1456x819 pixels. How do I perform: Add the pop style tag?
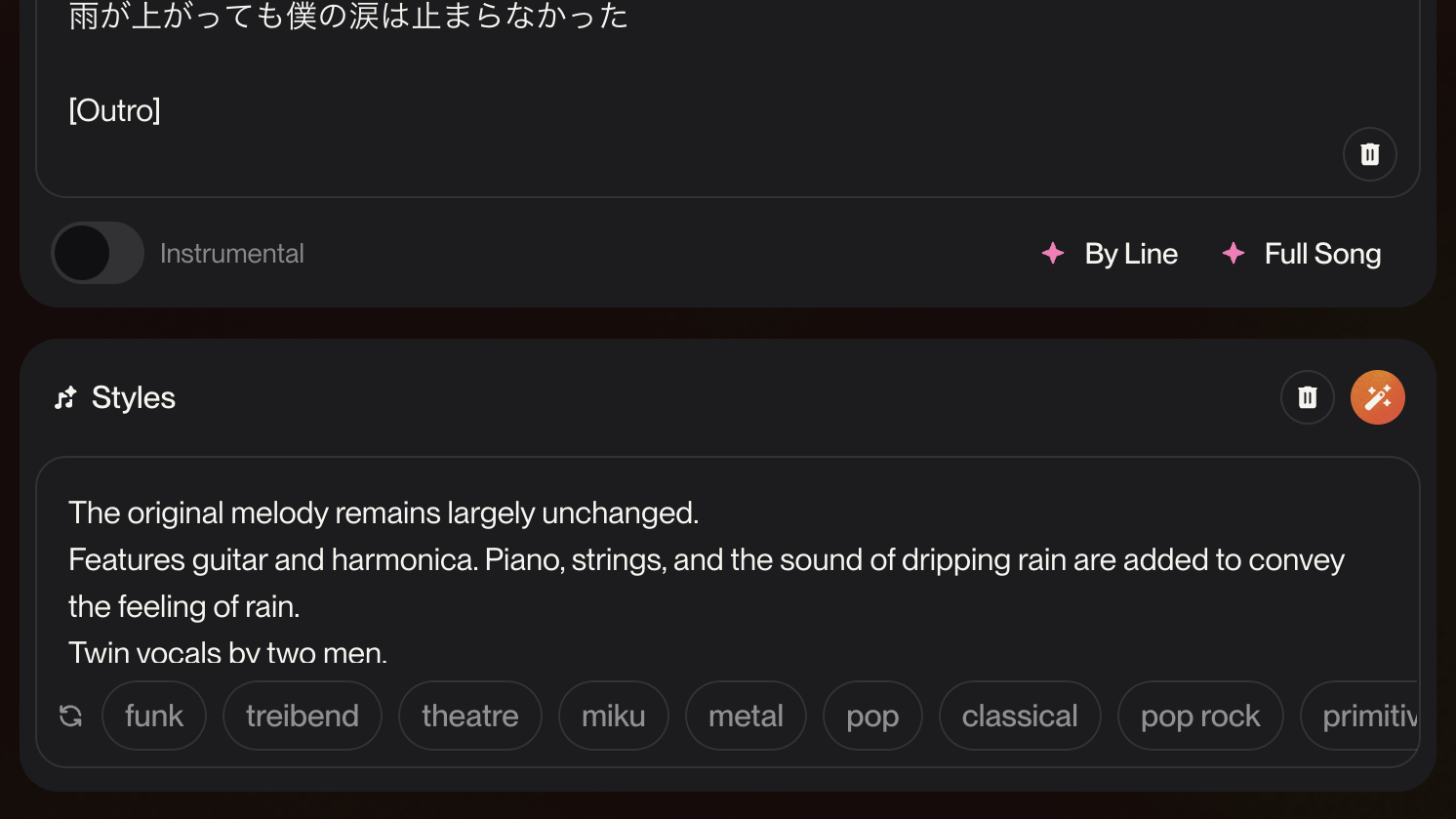tap(872, 716)
